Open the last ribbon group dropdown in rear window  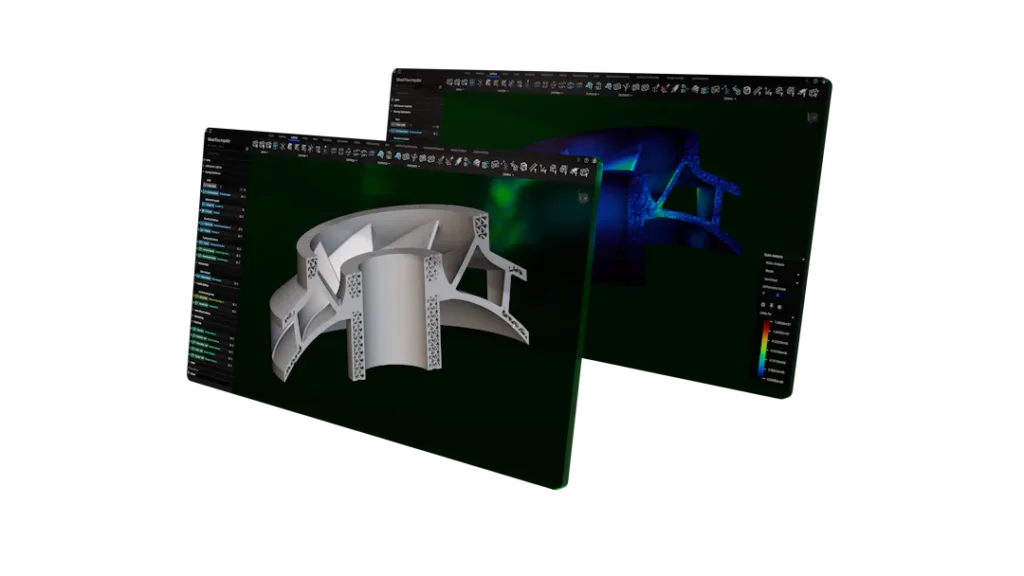(729, 99)
